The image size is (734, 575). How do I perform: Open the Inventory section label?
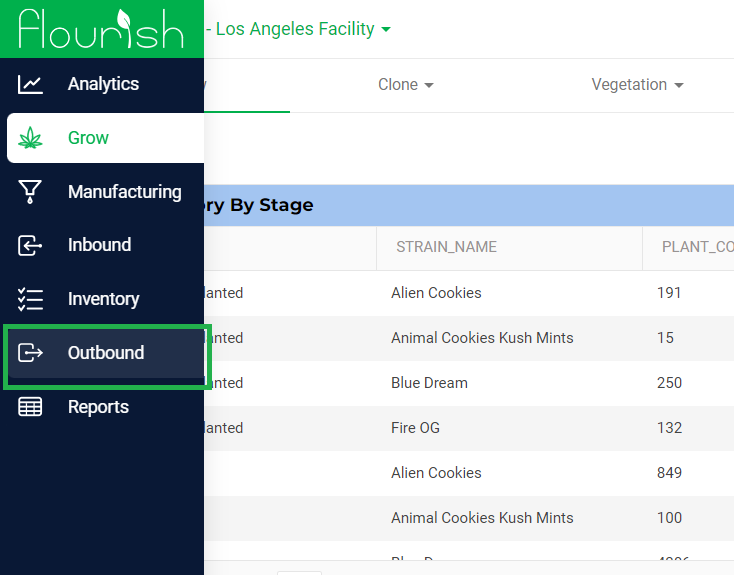[x=103, y=299]
